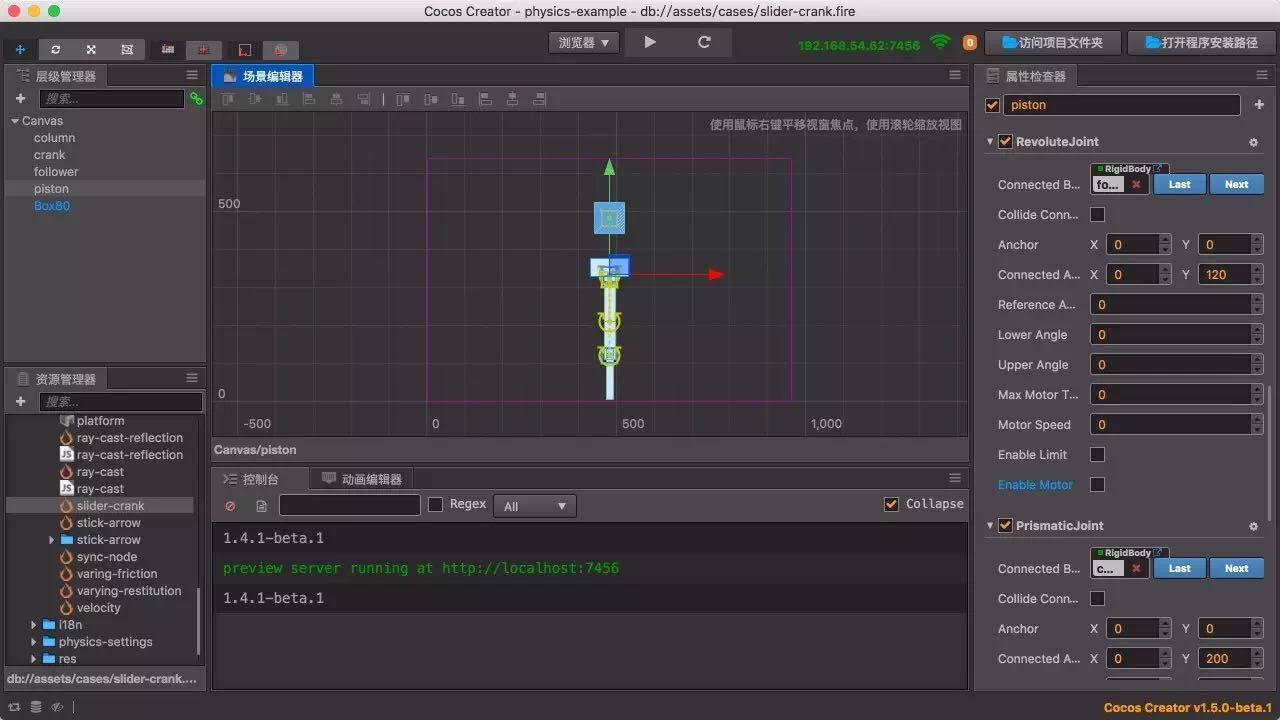Click the clear console icon
The height and width of the screenshot is (720, 1280).
pyautogui.click(x=231, y=506)
